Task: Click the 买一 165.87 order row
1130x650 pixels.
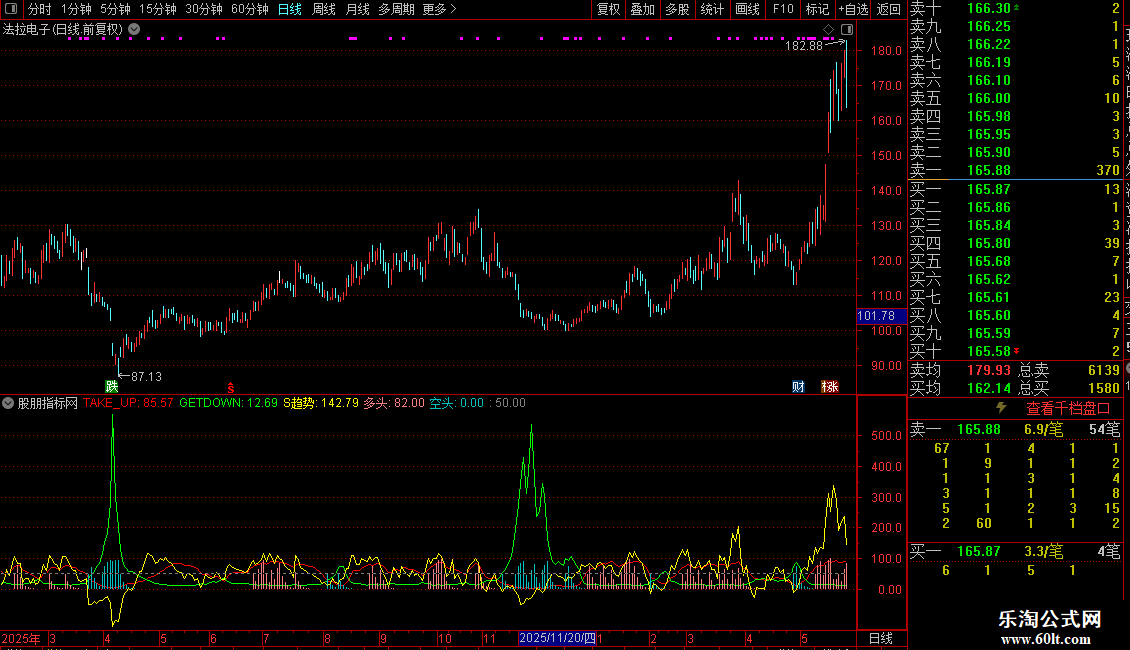Action: 1015,189
